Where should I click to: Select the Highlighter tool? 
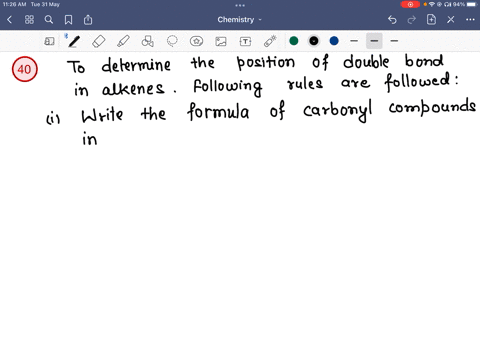pyautogui.click(x=123, y=41)
